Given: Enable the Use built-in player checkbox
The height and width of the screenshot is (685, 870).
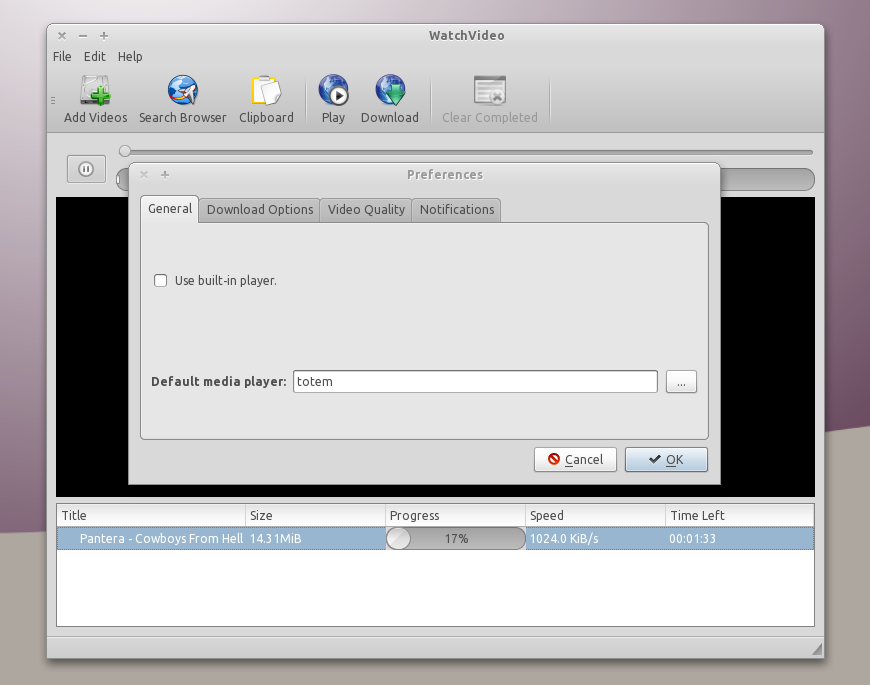Looking at the screenshot, I should (160, 280).
